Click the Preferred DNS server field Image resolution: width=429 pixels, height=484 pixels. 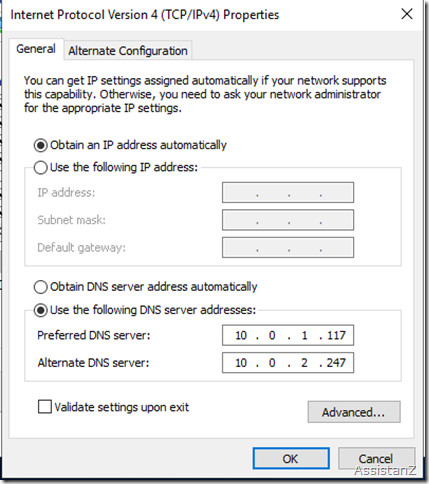(288, 335)
